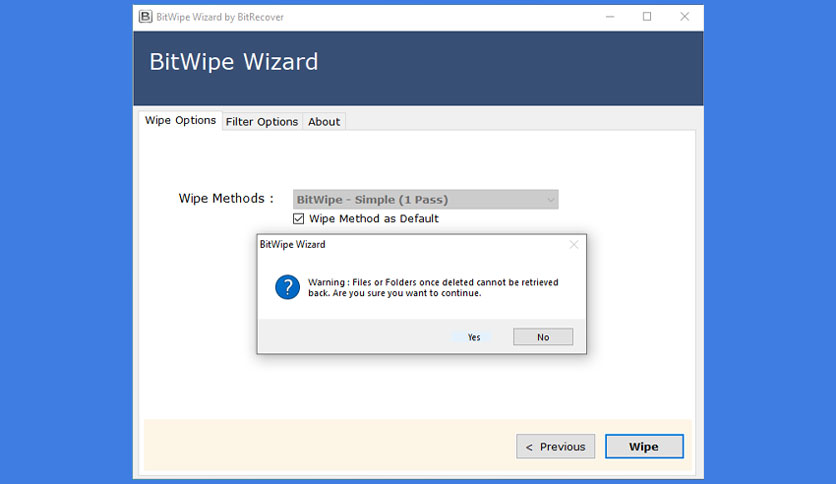Close the BitWipe Wizard warning dialog
The width and height of the screenshot is (836, 484).
[574, 245]
